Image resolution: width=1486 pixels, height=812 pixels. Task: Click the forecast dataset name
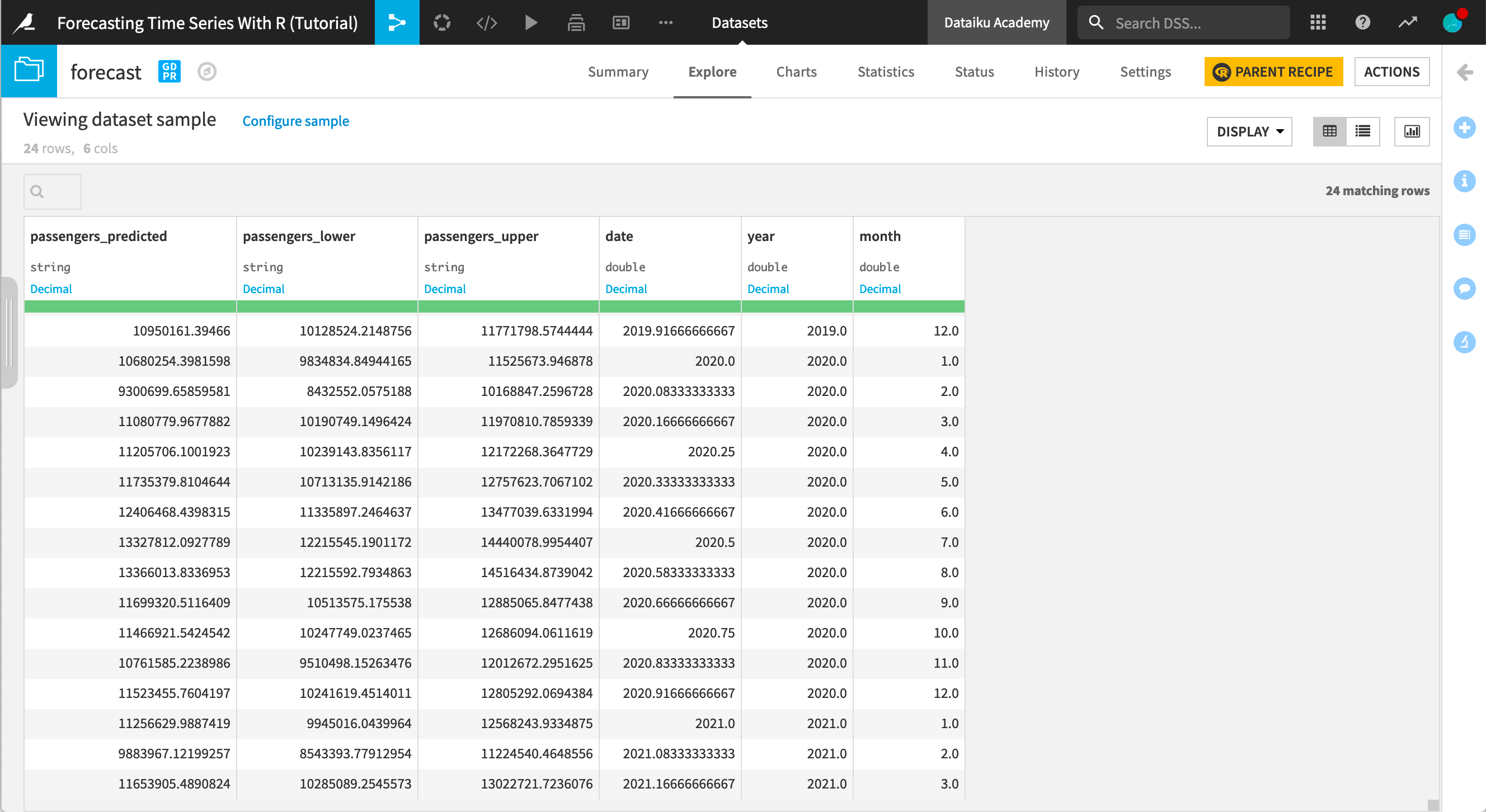click(106, 72)
